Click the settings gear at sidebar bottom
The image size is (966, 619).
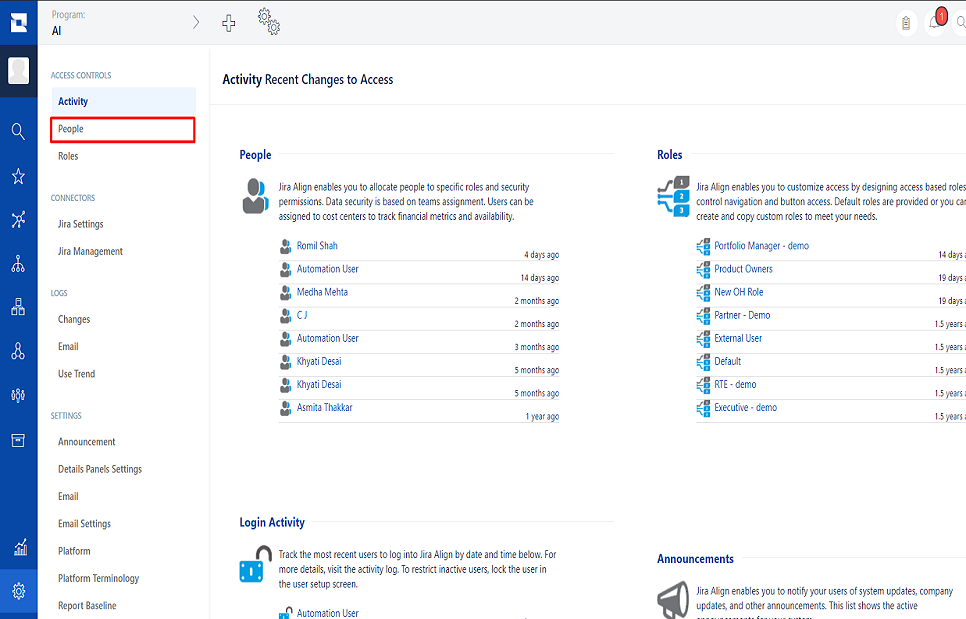[x=18, y=591]
